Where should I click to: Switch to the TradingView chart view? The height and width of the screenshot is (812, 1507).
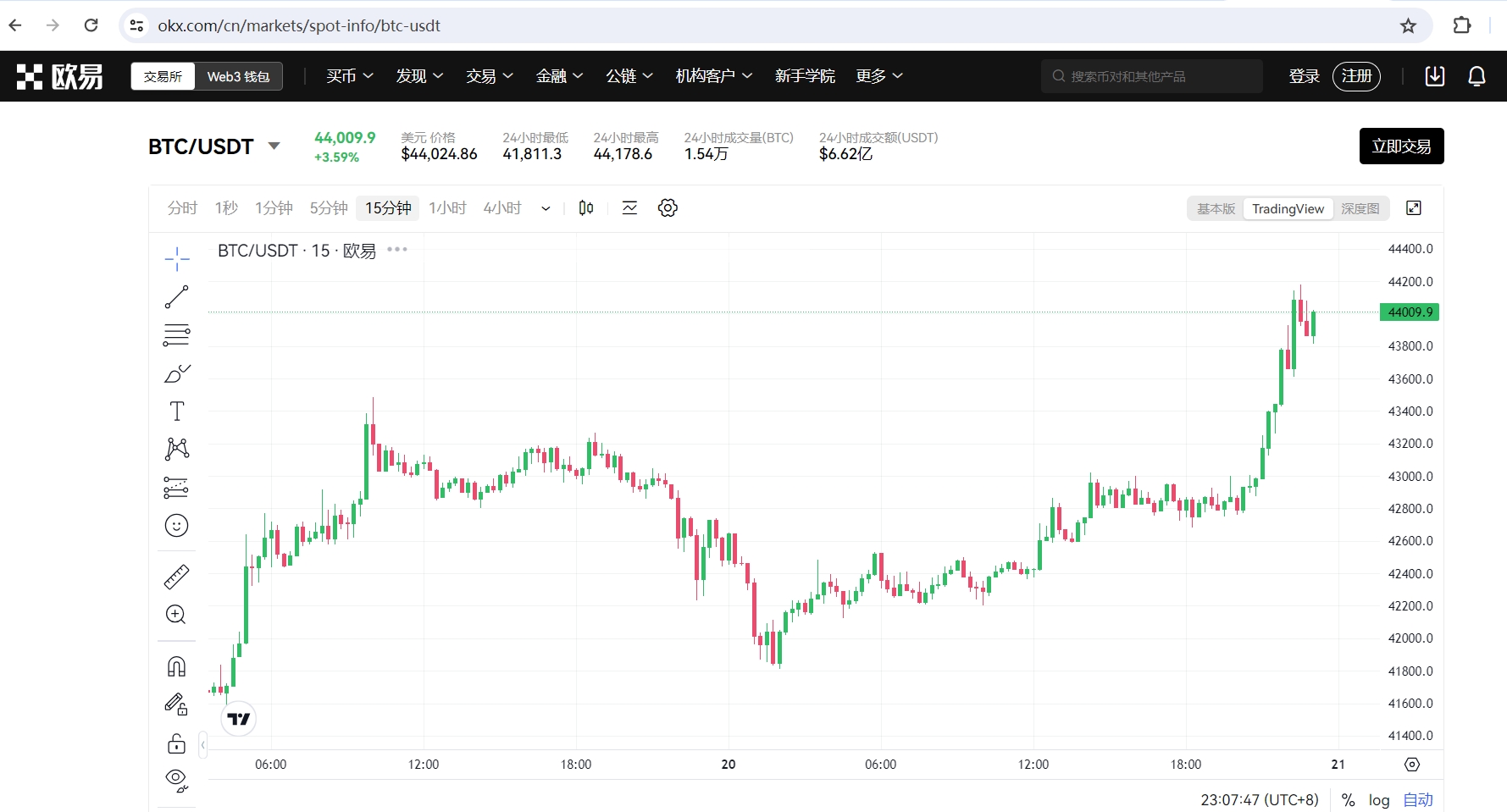point(1288,208)
